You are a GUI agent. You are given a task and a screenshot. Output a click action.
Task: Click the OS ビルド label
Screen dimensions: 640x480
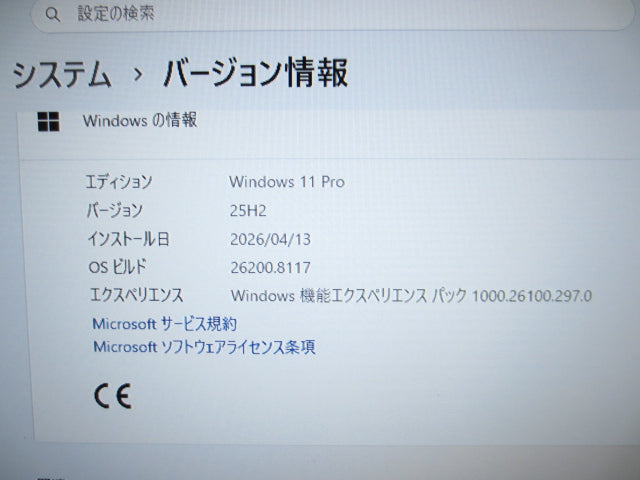(118, 267)
